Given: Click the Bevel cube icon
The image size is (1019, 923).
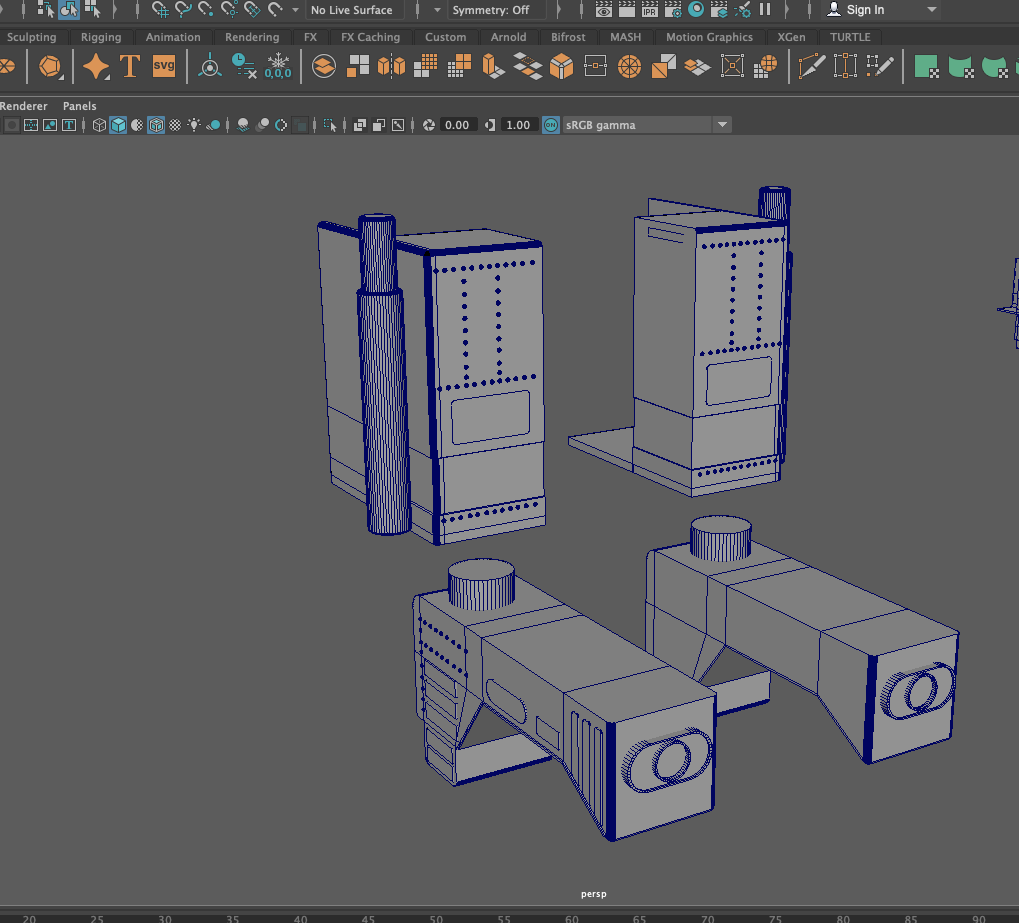Looking at the screenshot, I should tap(561, 66).
